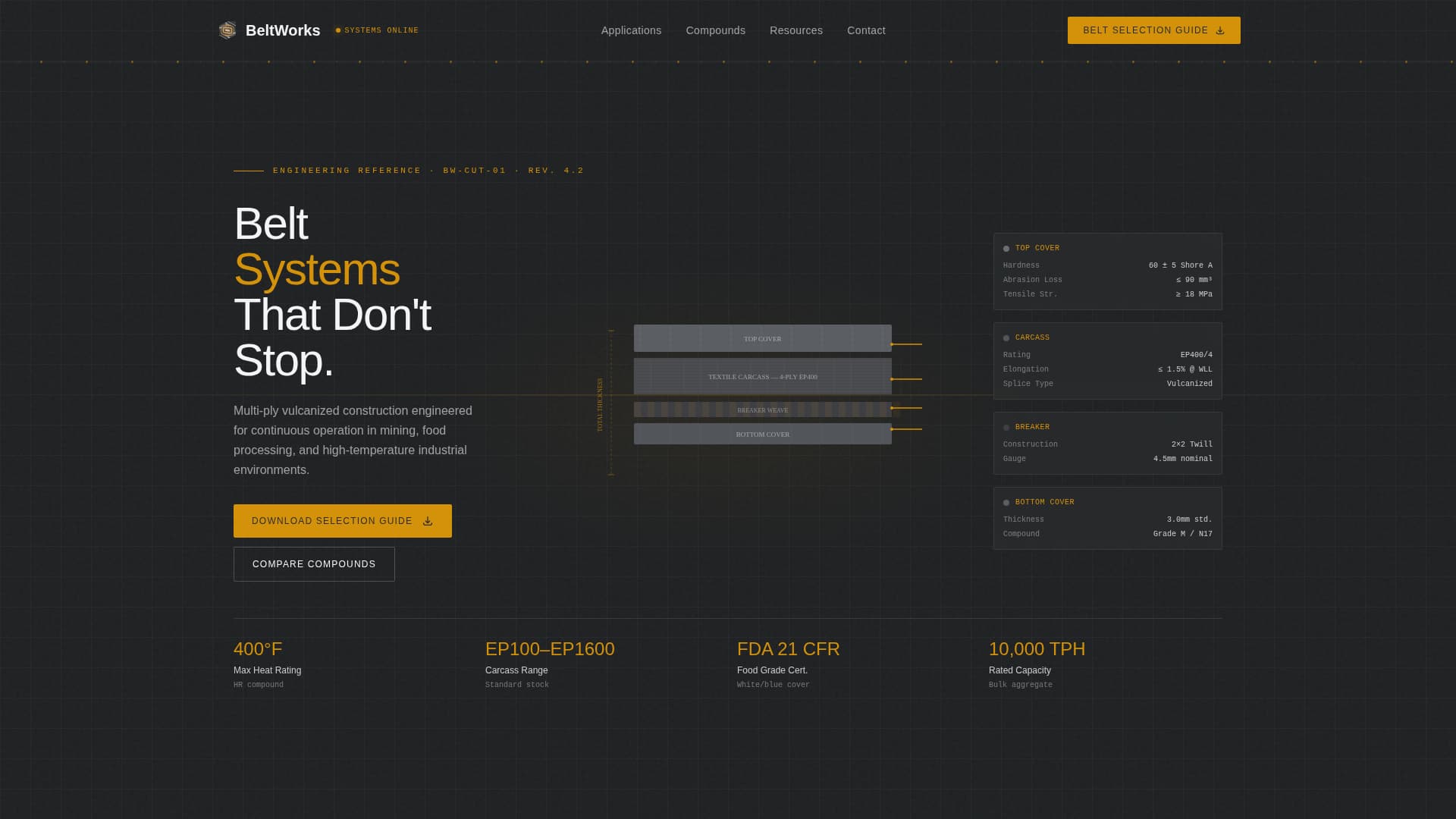Open the Resources menu item
Screen dimensions: 1456x819
(x=795, y=30)
